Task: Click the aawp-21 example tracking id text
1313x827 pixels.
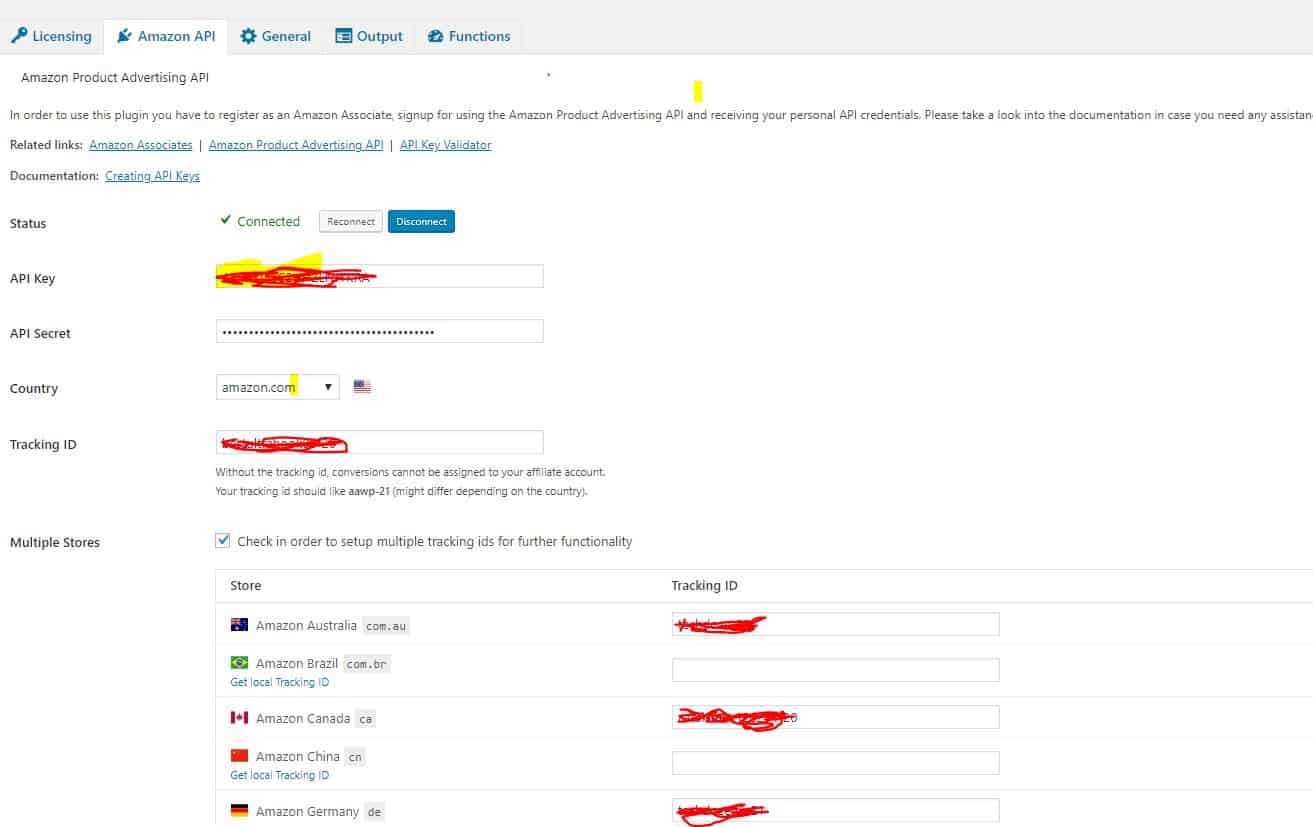Action: [x=367, y=492]
